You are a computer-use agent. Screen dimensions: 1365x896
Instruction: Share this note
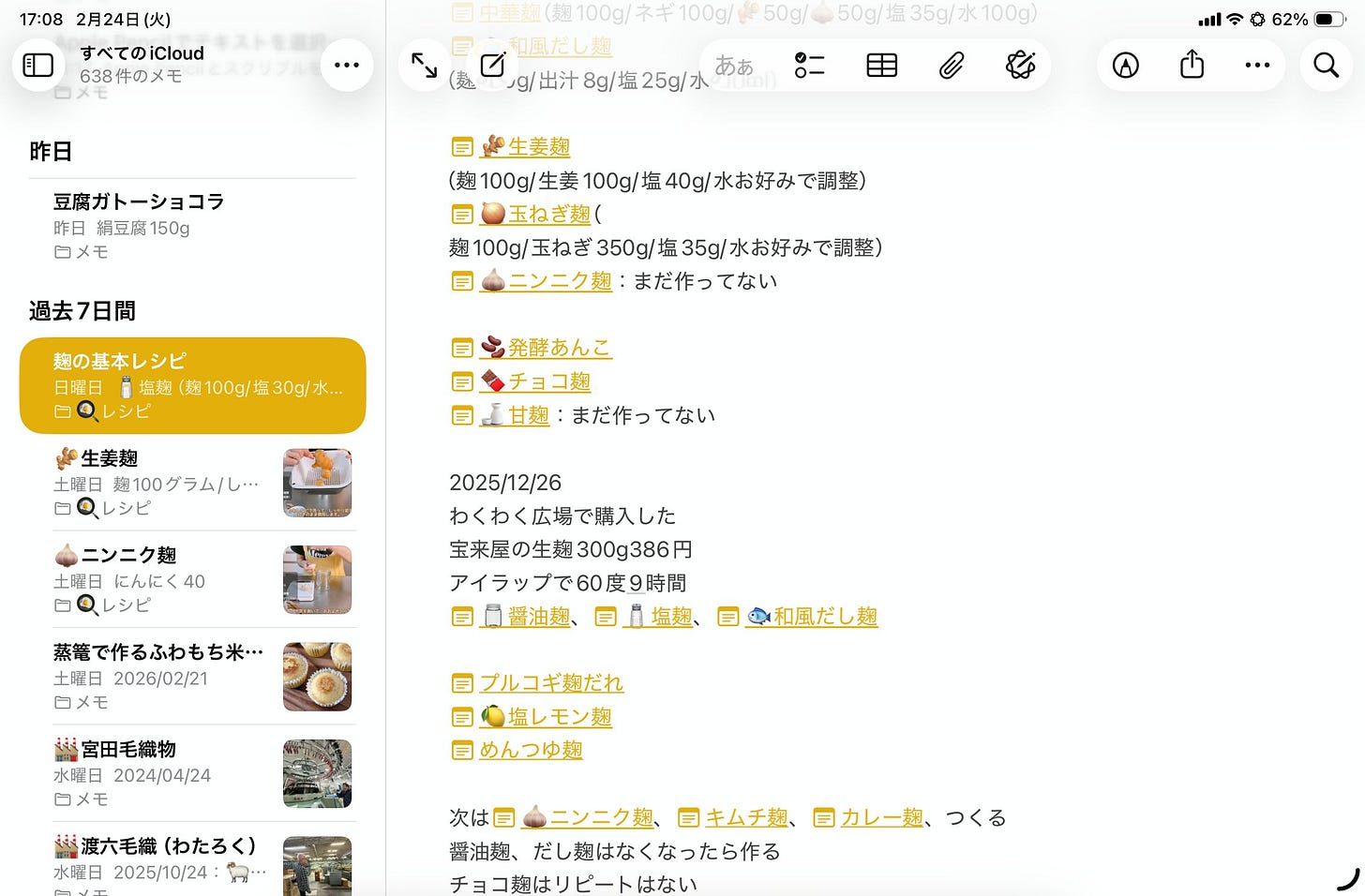[x=1192, y=64]
